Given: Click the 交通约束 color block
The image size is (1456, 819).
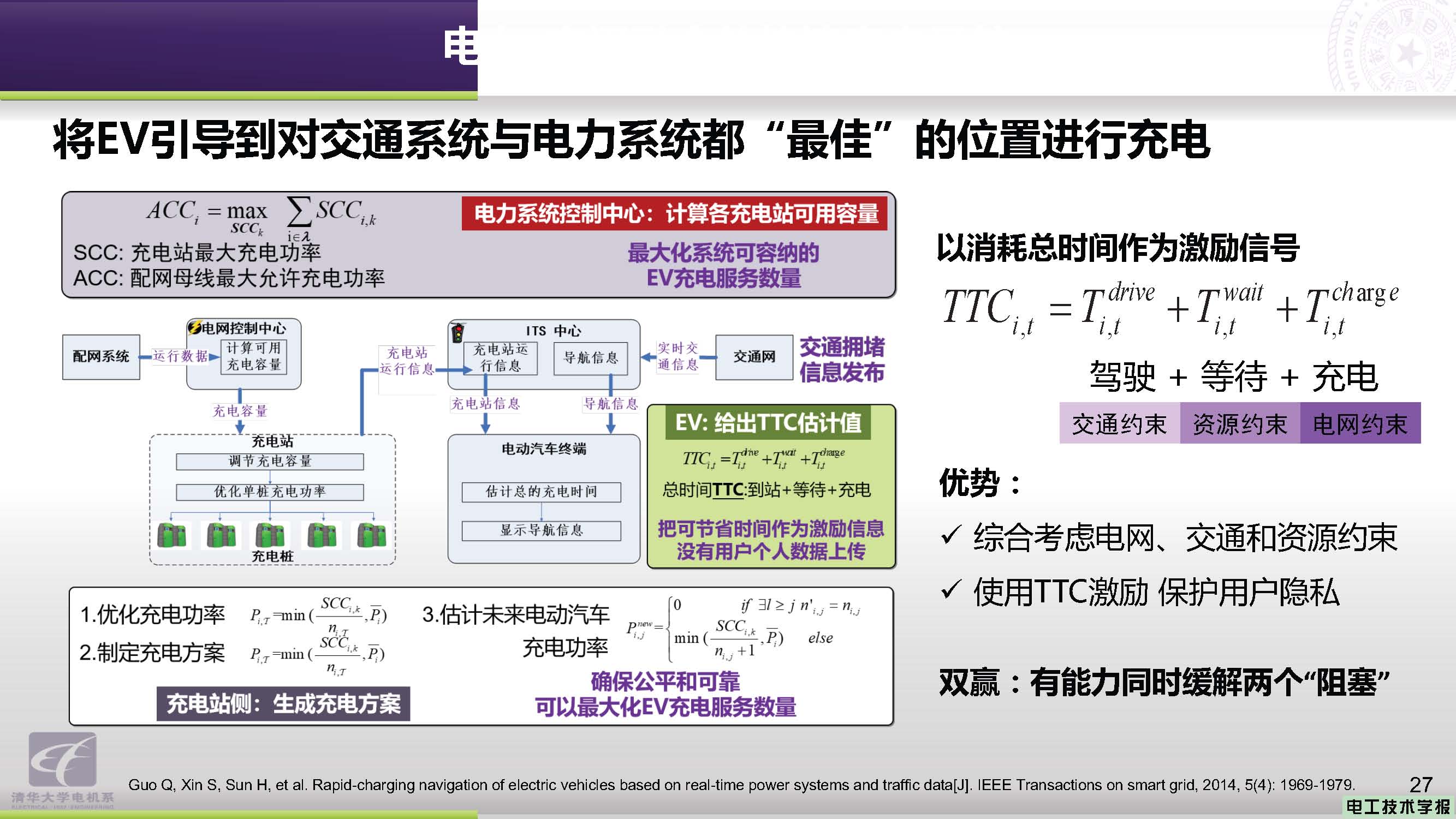Looking at the screenshot, I should click(x=1119, y=423).
